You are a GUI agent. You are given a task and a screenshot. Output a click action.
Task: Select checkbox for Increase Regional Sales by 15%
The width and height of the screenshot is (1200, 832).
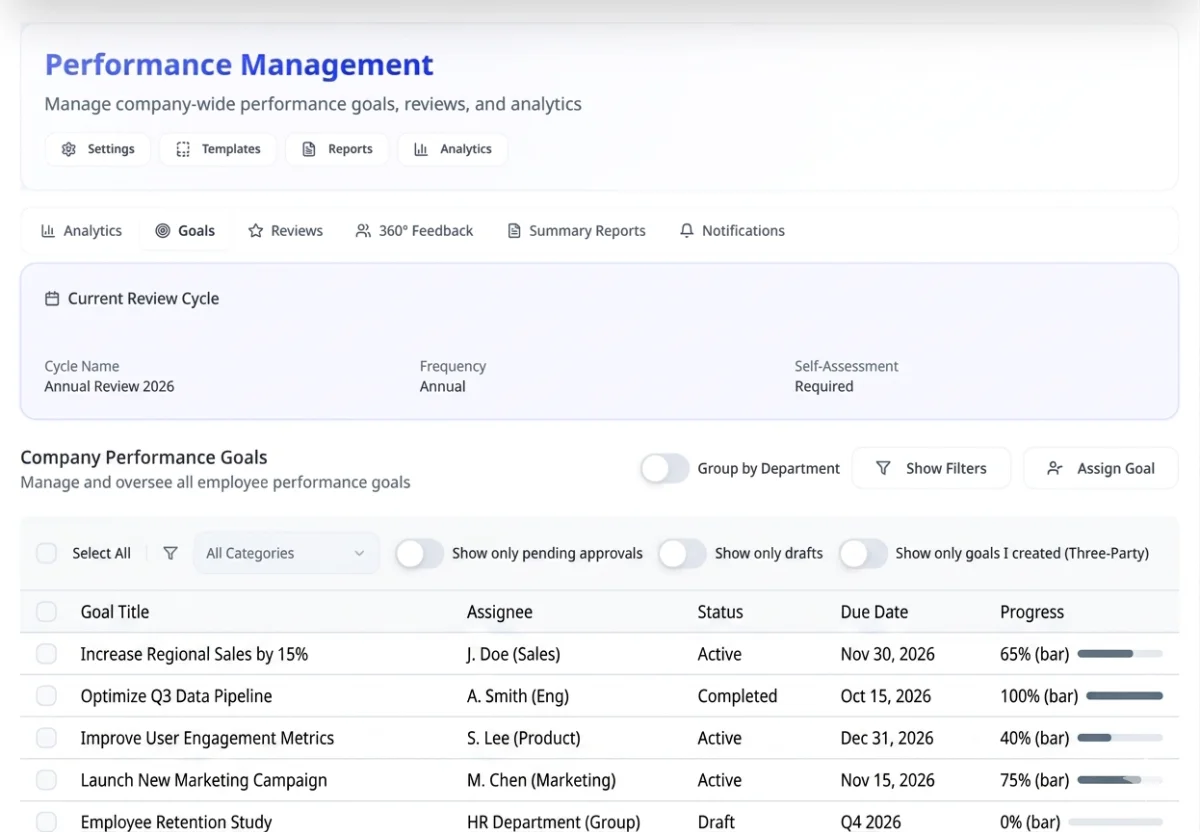pos(47,654)
